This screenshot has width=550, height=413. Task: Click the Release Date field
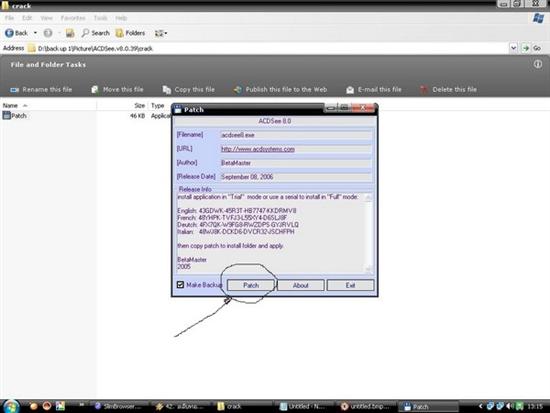295,177
